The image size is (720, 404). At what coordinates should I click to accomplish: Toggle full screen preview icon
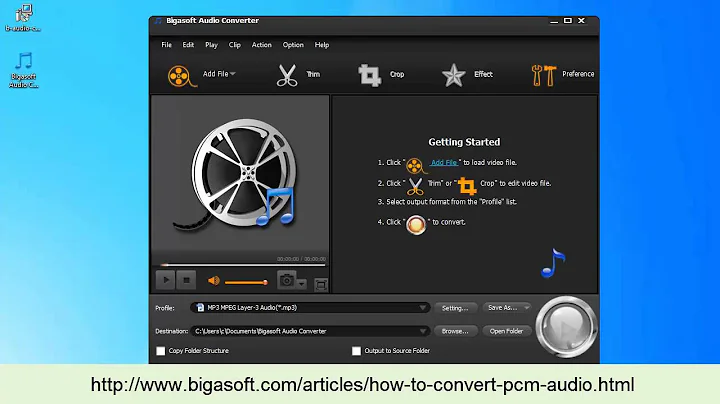point(321,285)
